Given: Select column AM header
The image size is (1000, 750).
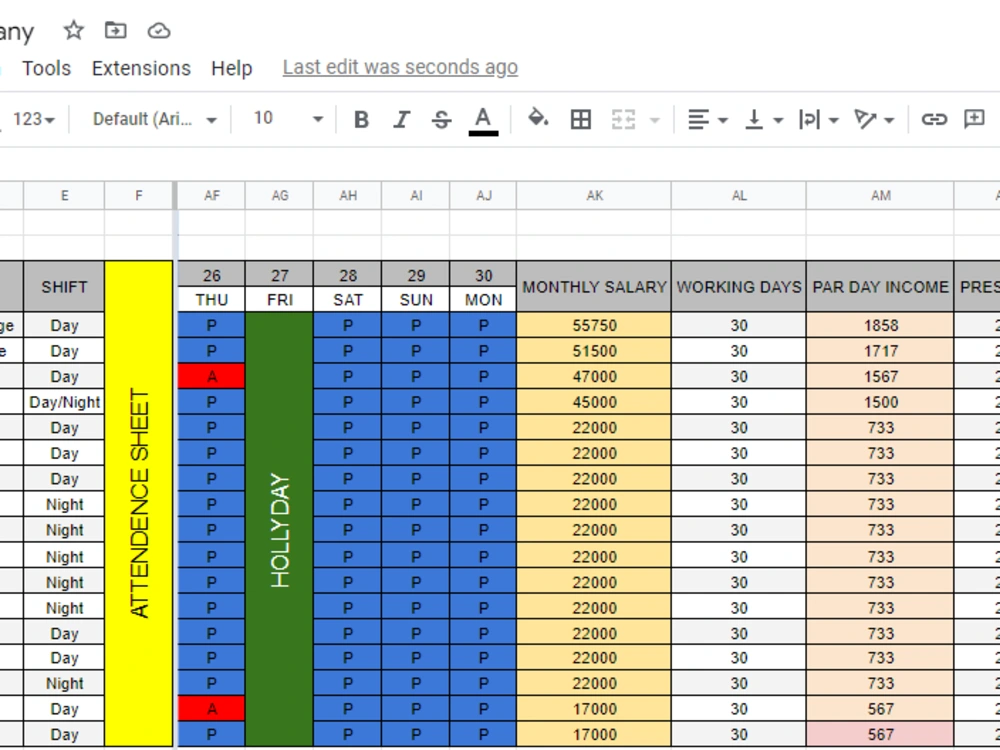Looking at the screenshot, I should 880,196.
